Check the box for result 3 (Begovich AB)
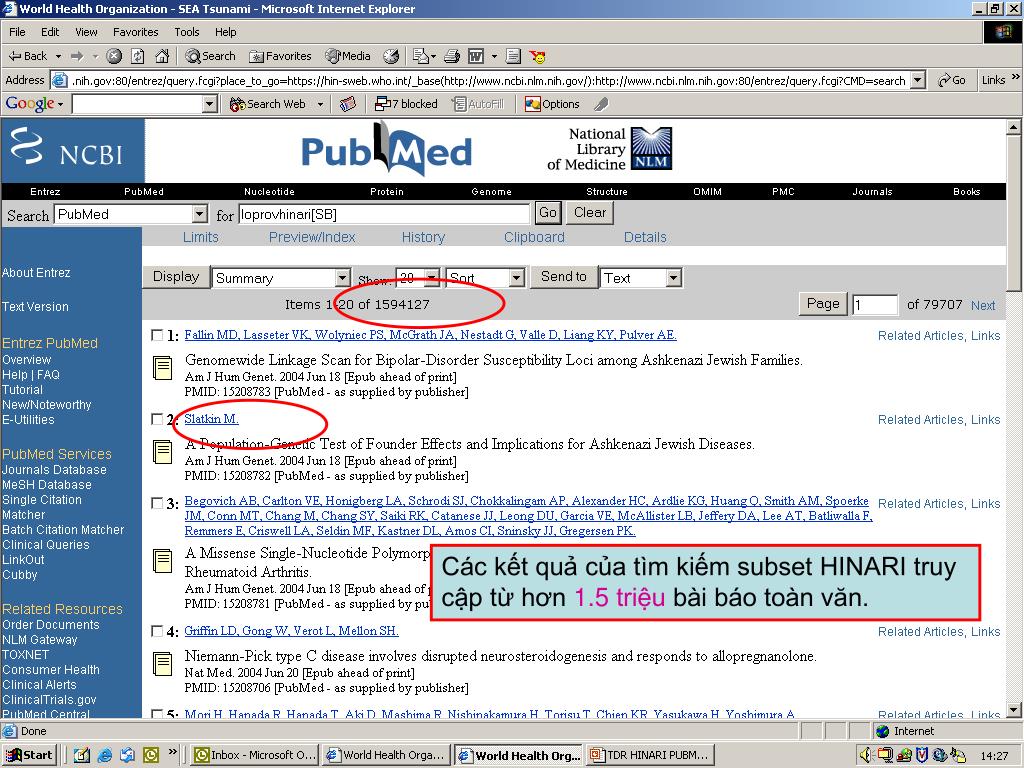This screenshot has width=1024, height=768. pos(157,503)
